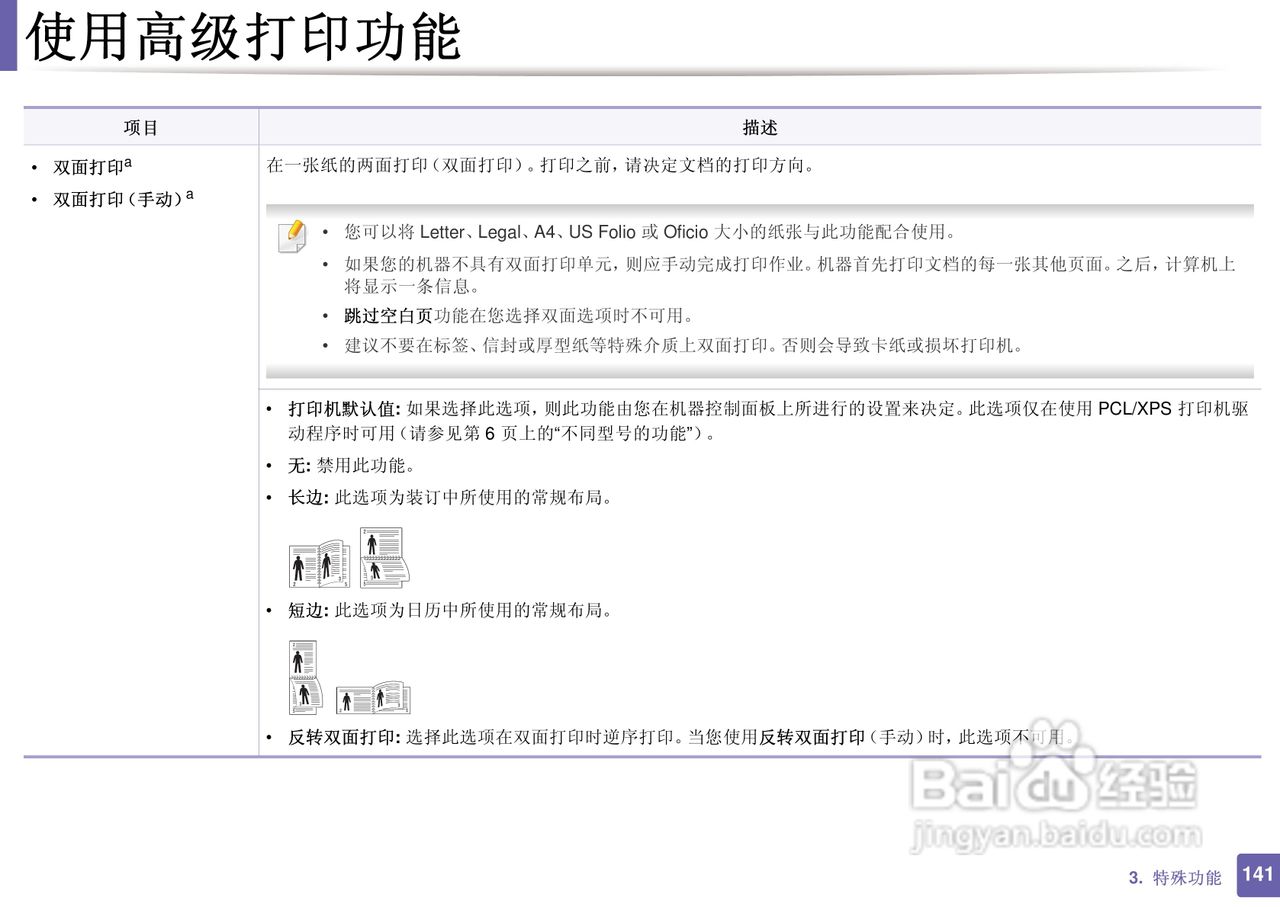Screen dimensions: 1280x907
Task: Click the note pencil icon
Action: [291, 237]
